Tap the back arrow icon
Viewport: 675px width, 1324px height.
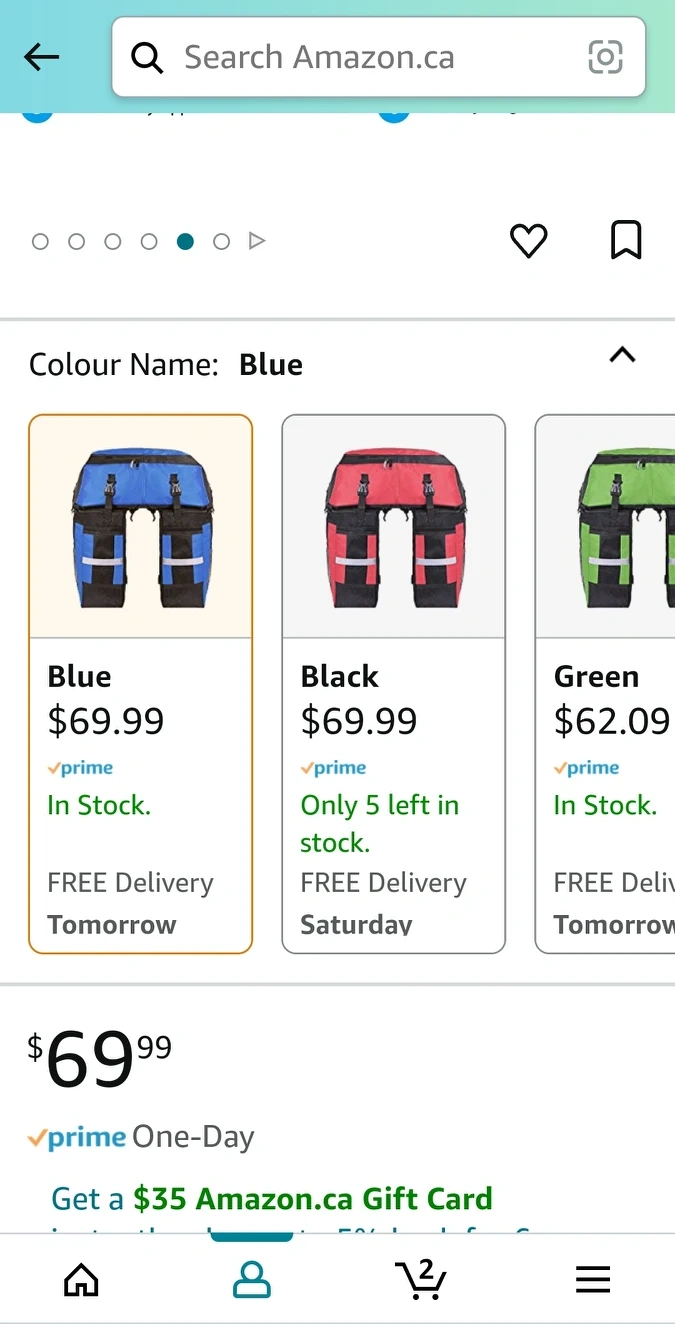[42, 58]
